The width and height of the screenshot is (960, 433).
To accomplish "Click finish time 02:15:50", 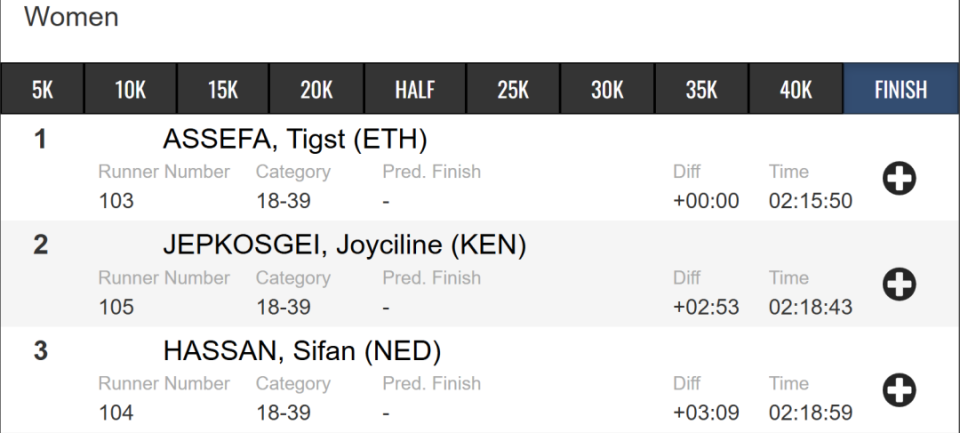I will tap(811, 201).
